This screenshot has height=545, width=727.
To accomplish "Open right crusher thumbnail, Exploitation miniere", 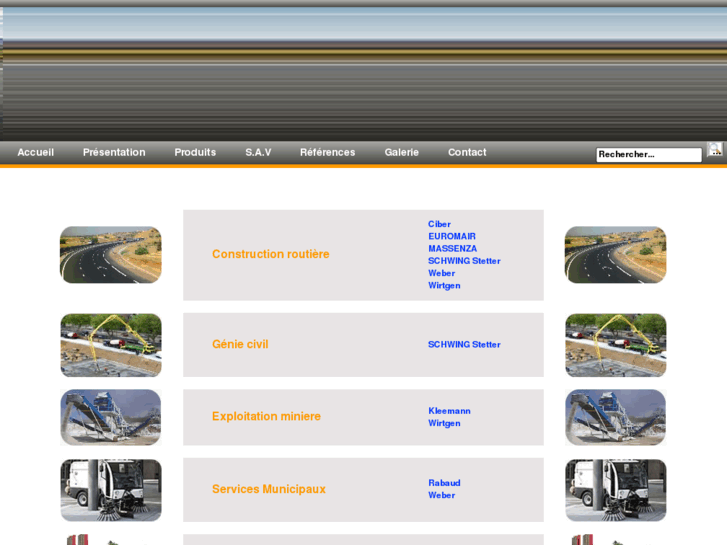I will [x=616, y=417].
